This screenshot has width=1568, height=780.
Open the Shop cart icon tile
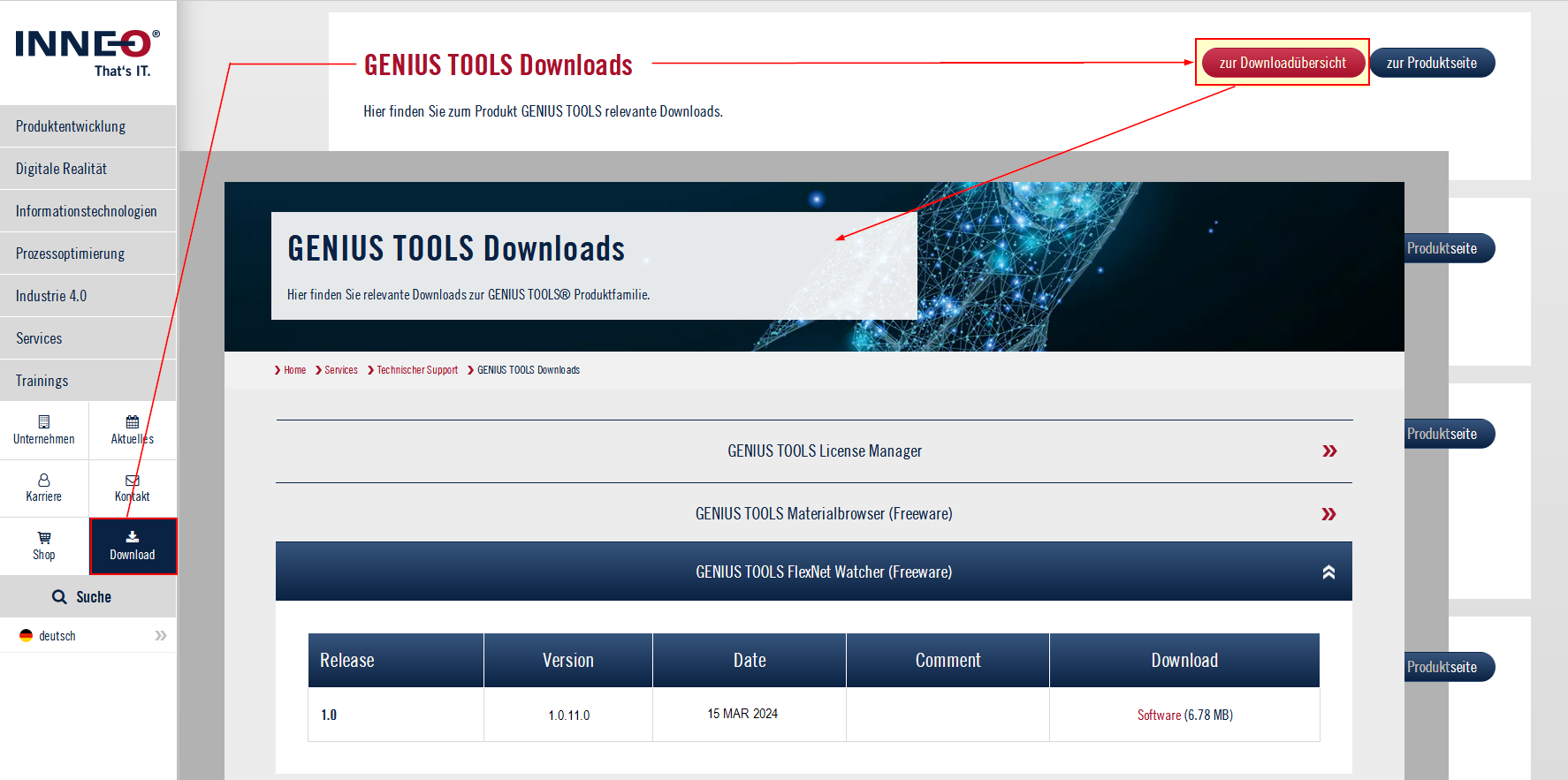pos(44,546)
